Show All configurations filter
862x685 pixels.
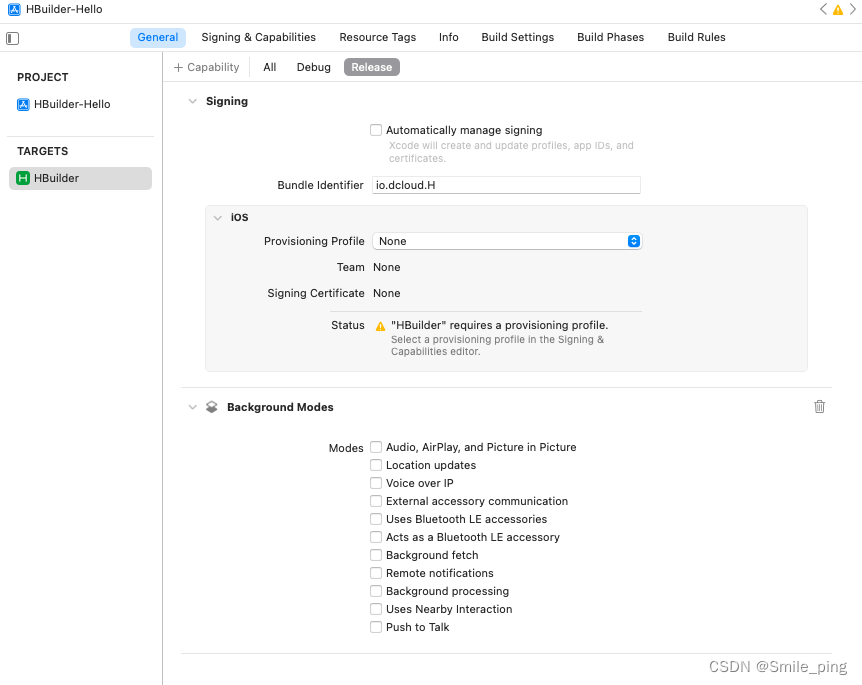coord(269,67)
